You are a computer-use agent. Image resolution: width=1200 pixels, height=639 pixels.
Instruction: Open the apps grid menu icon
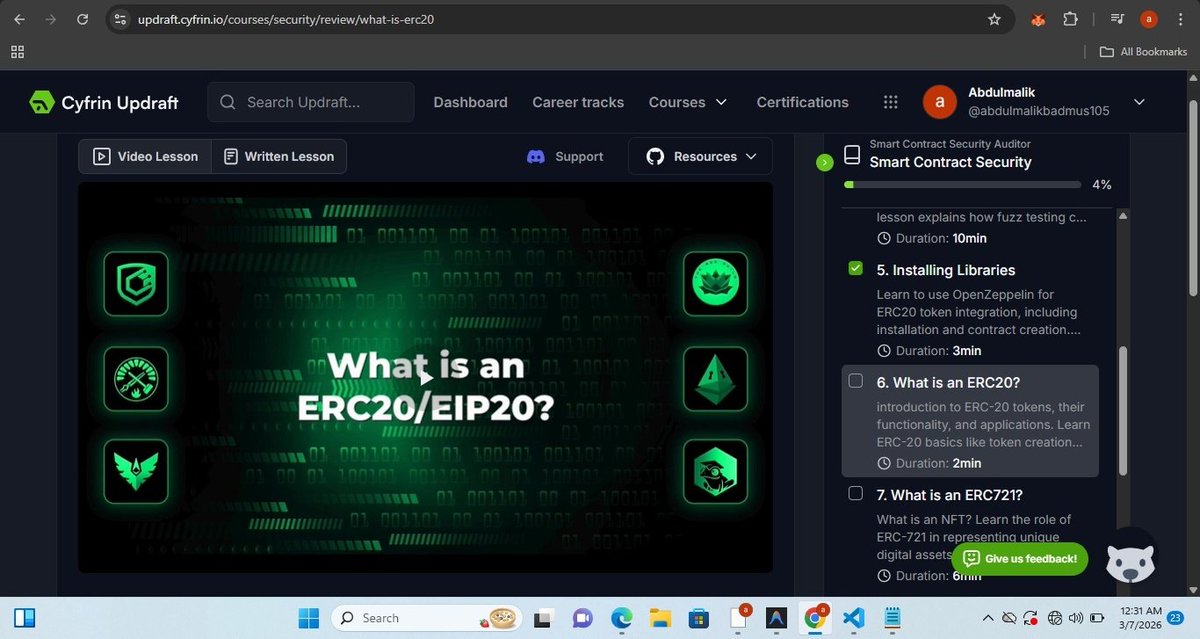click(890, 102)
